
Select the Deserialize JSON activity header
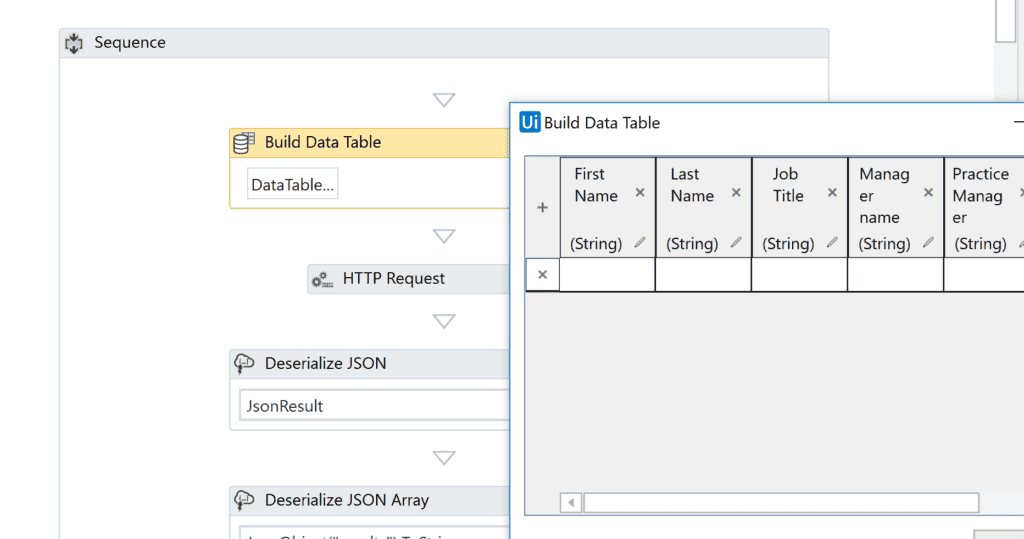(369, 364)
